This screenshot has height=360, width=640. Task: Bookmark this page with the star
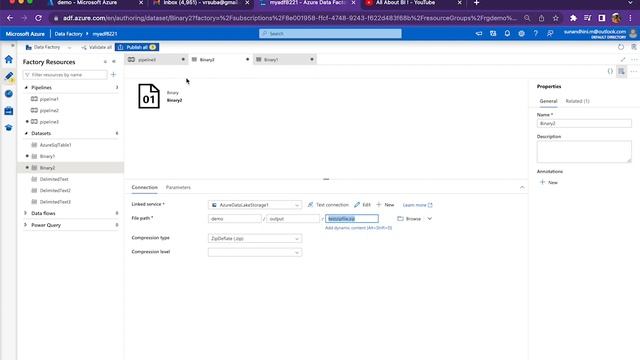pos(556,18)
